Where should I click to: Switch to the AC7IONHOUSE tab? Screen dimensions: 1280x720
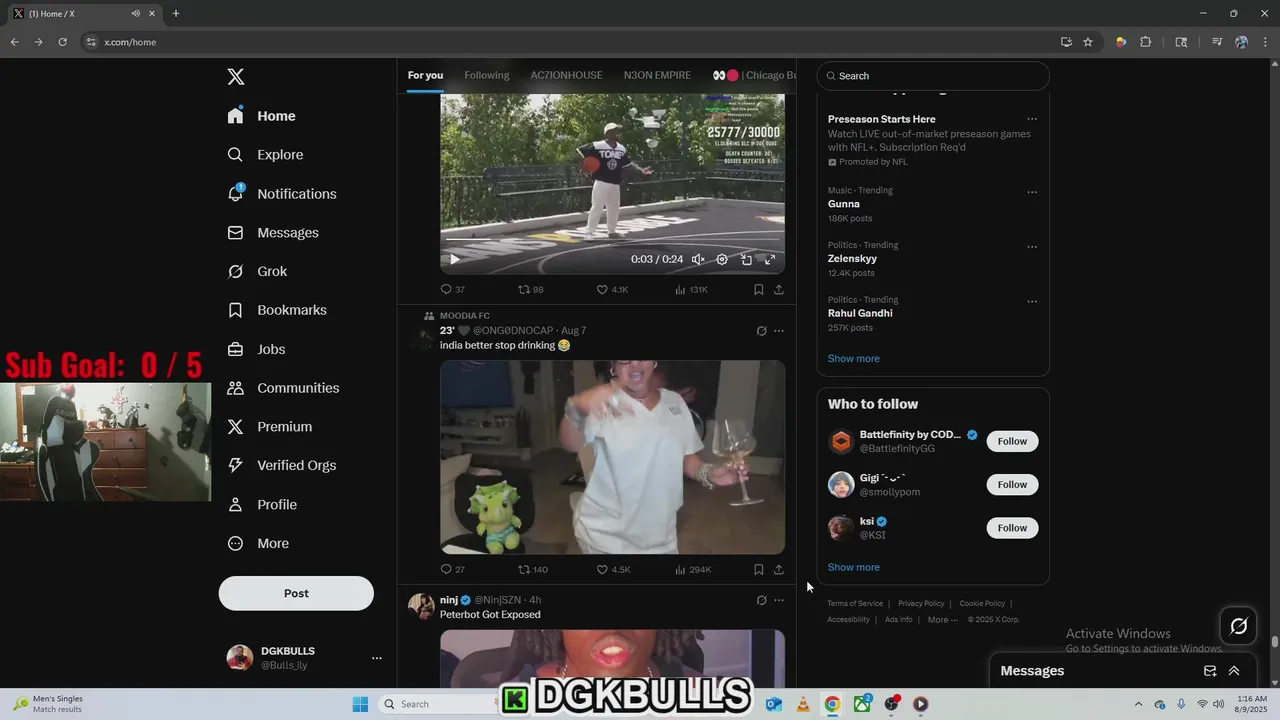coord(566,75)
